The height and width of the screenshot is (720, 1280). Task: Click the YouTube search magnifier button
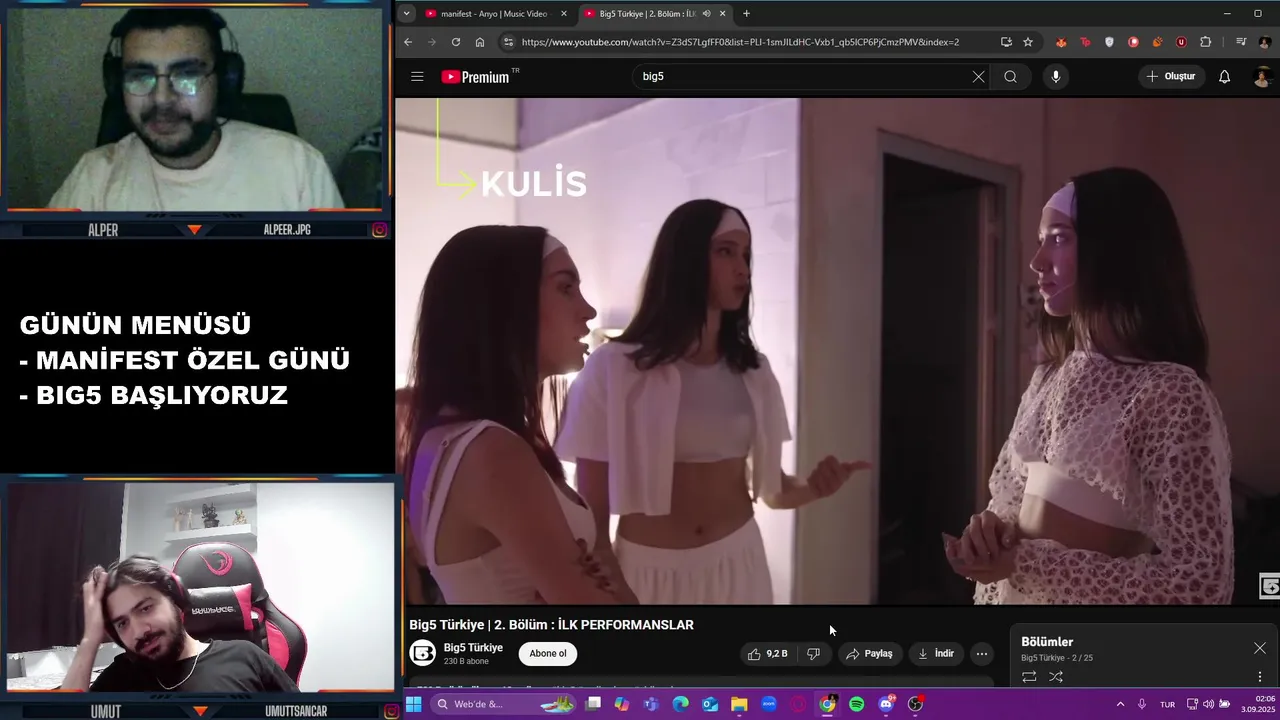1010,77
